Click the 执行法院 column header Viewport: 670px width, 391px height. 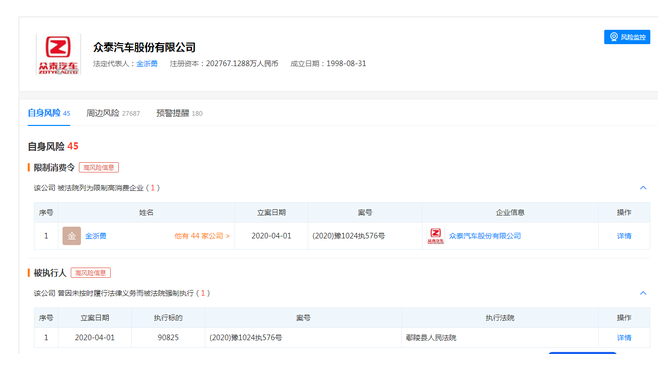coord(500,318)
